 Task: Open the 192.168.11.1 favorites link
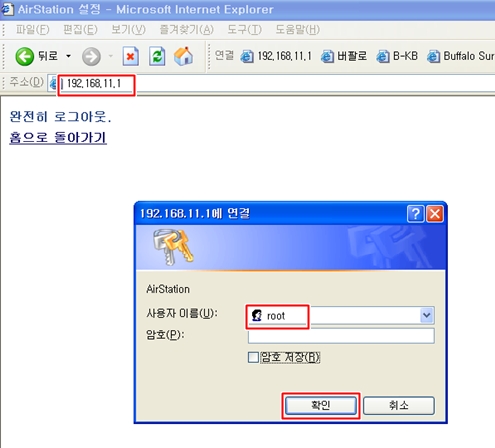coord(276,56)
